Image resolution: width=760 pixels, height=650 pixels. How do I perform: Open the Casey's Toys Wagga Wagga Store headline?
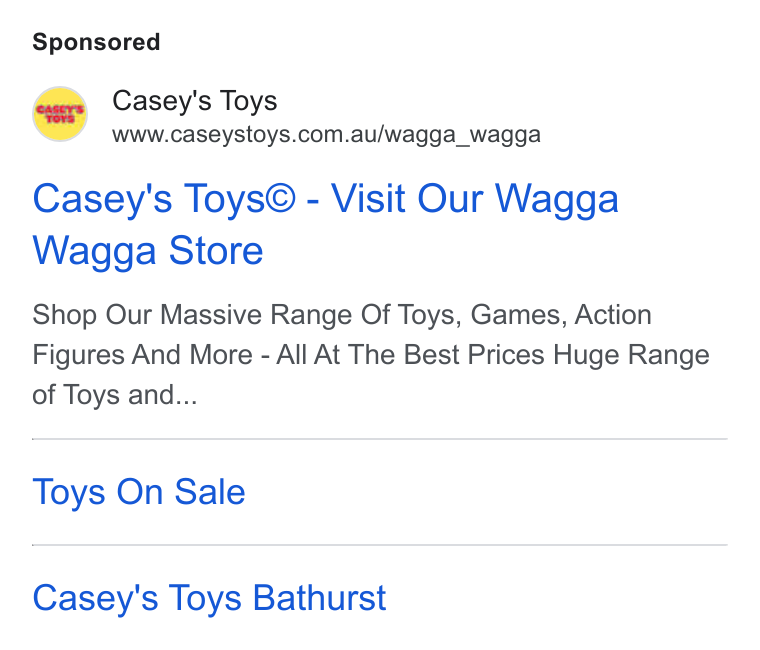click(x=325, y=224)
